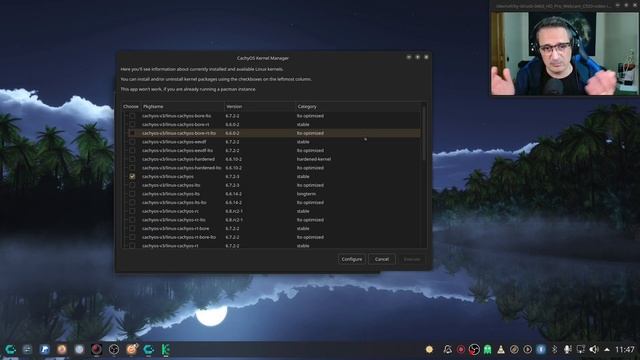Check the linux-cachyos-eevdf-lto checkbox
640x360 pixels.
(132, 151)
